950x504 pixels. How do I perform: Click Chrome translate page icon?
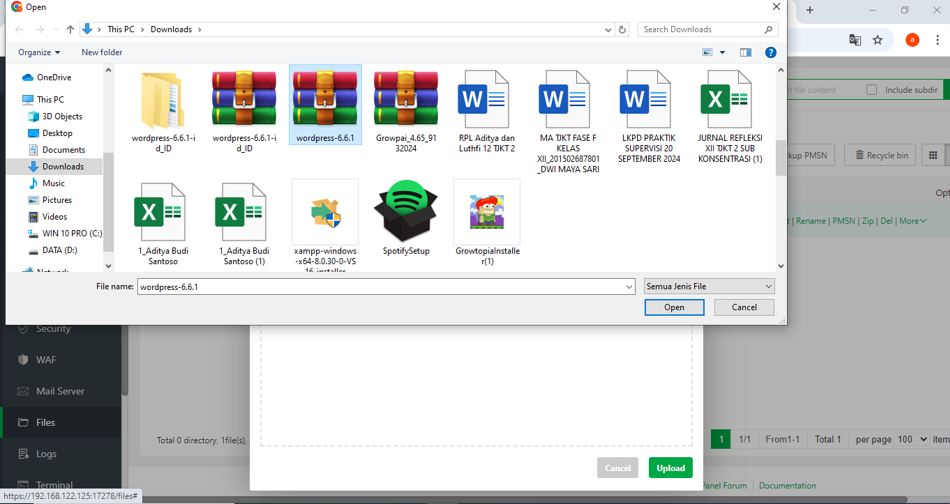coord(855,40)
